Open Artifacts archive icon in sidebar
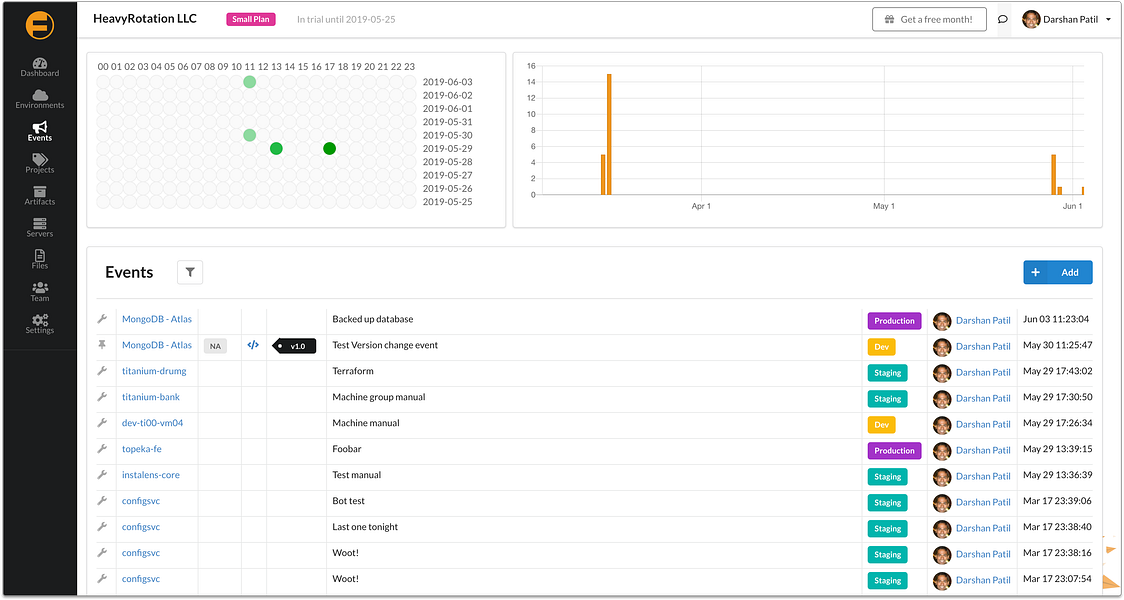 click(x=40, y=191)
